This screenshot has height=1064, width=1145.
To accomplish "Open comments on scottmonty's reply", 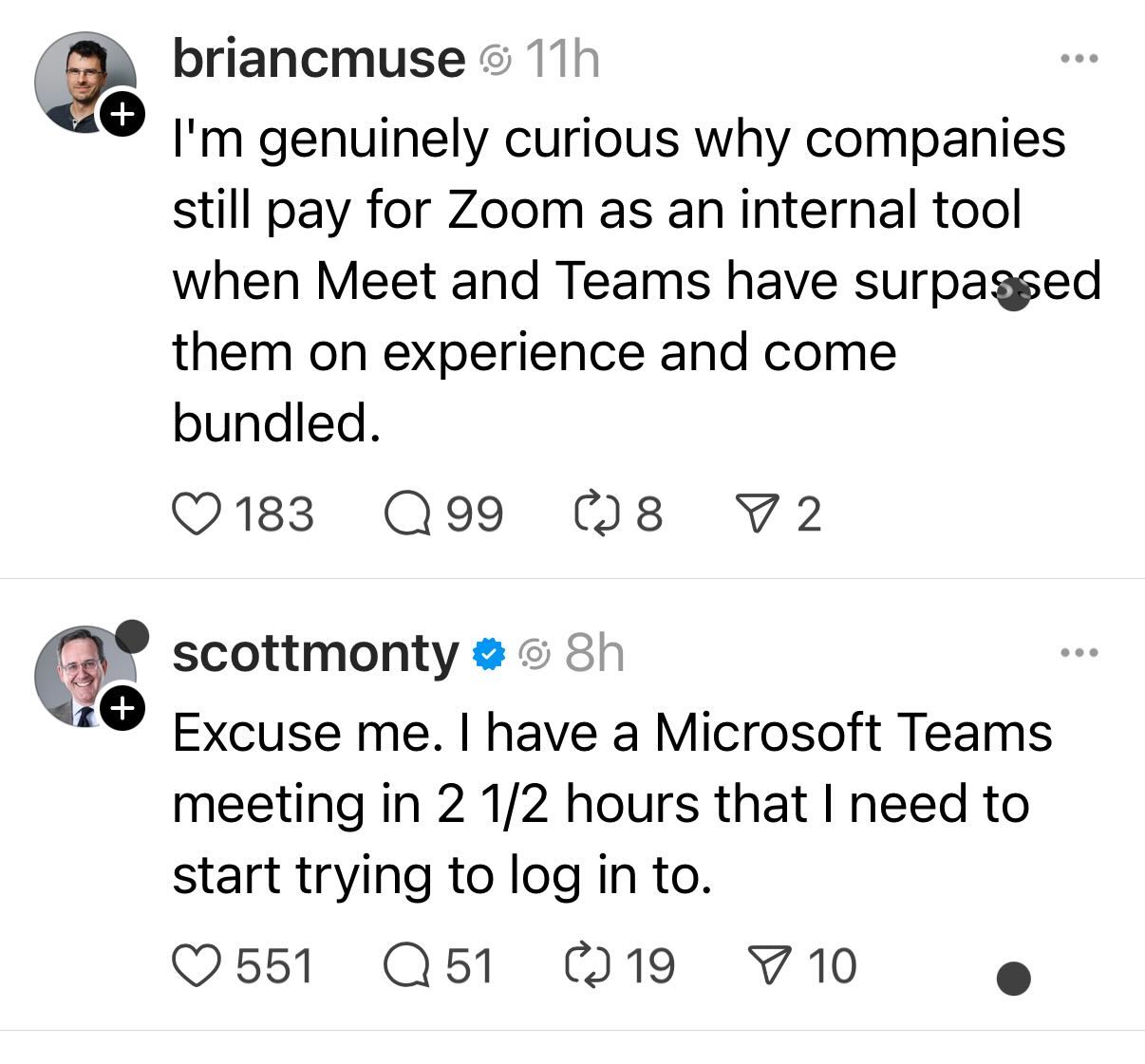I will [x=406, y=965].
